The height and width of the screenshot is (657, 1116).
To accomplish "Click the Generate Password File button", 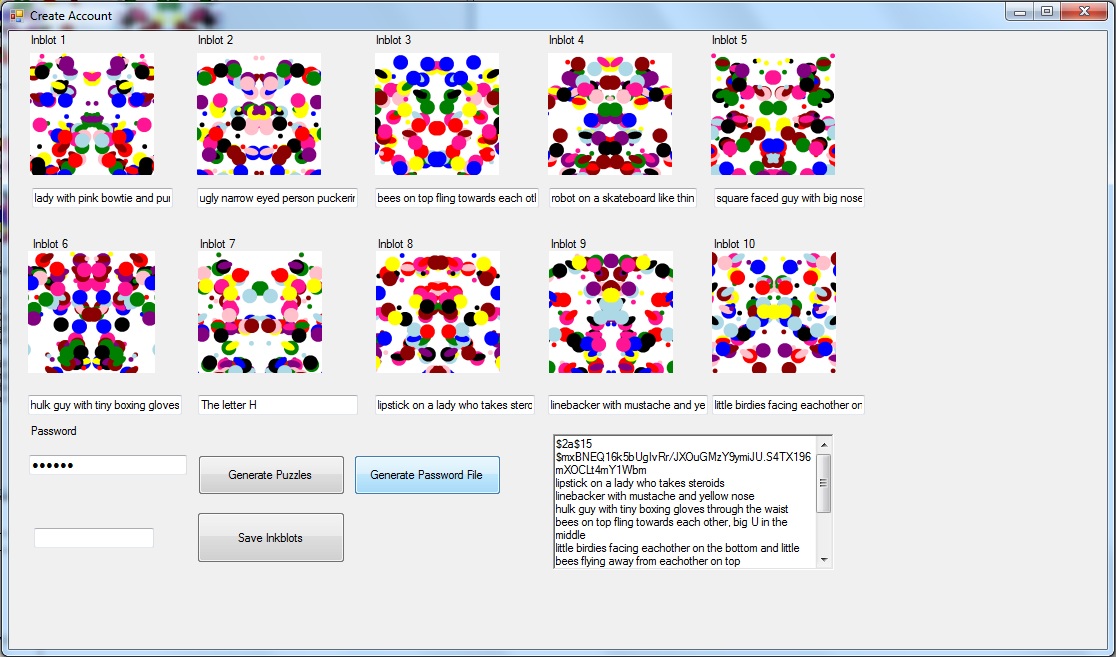I will [x=427, y=475].
